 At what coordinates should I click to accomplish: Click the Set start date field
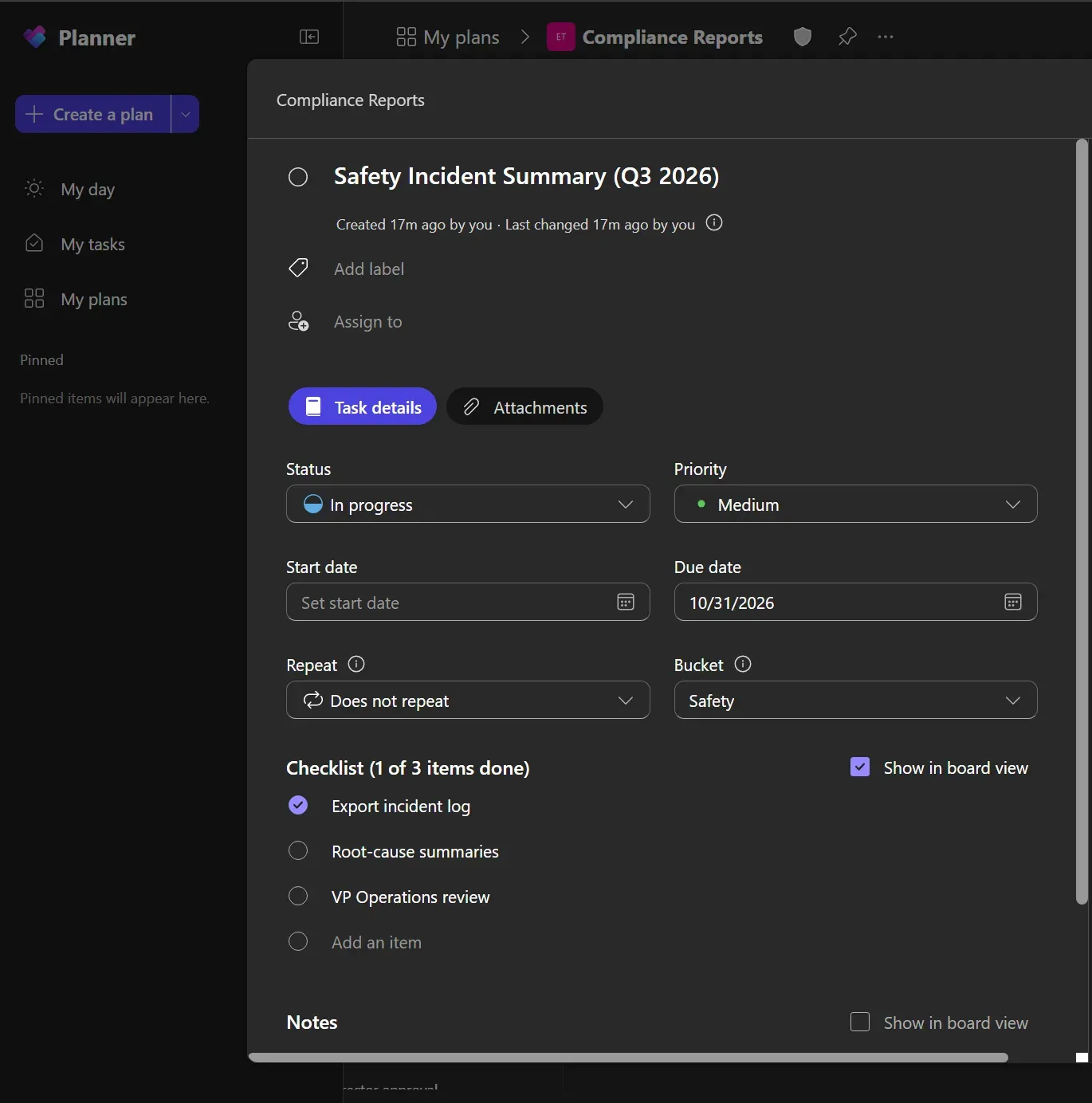(468, 602)
